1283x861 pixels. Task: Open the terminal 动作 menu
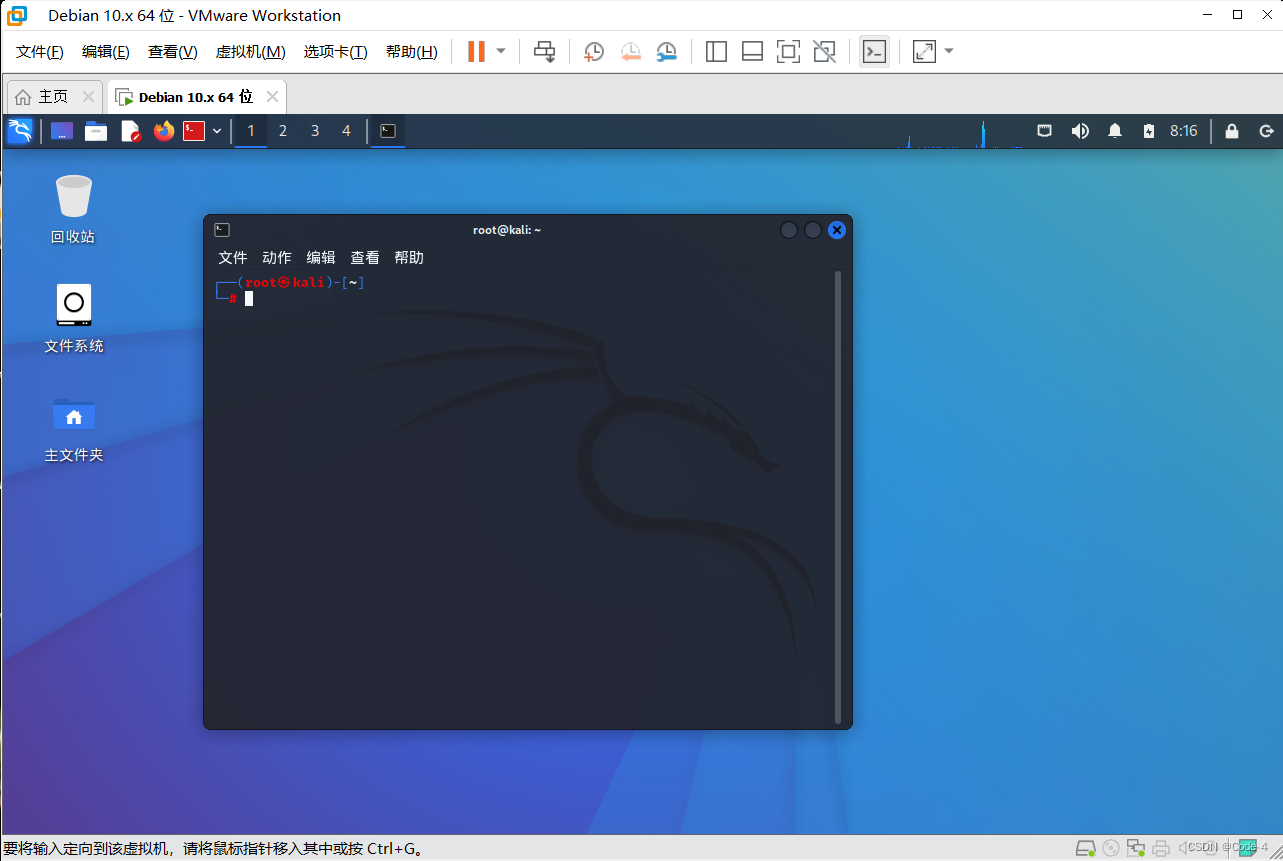click(277, 258)
